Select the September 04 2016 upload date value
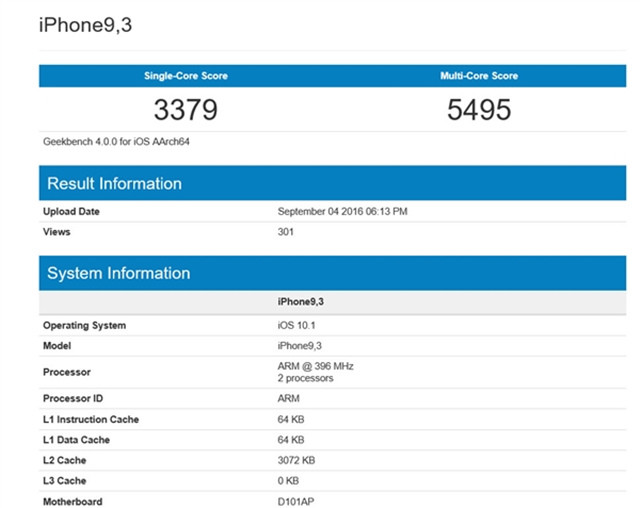This screenshot has width=640, height=508. (342, 212)
